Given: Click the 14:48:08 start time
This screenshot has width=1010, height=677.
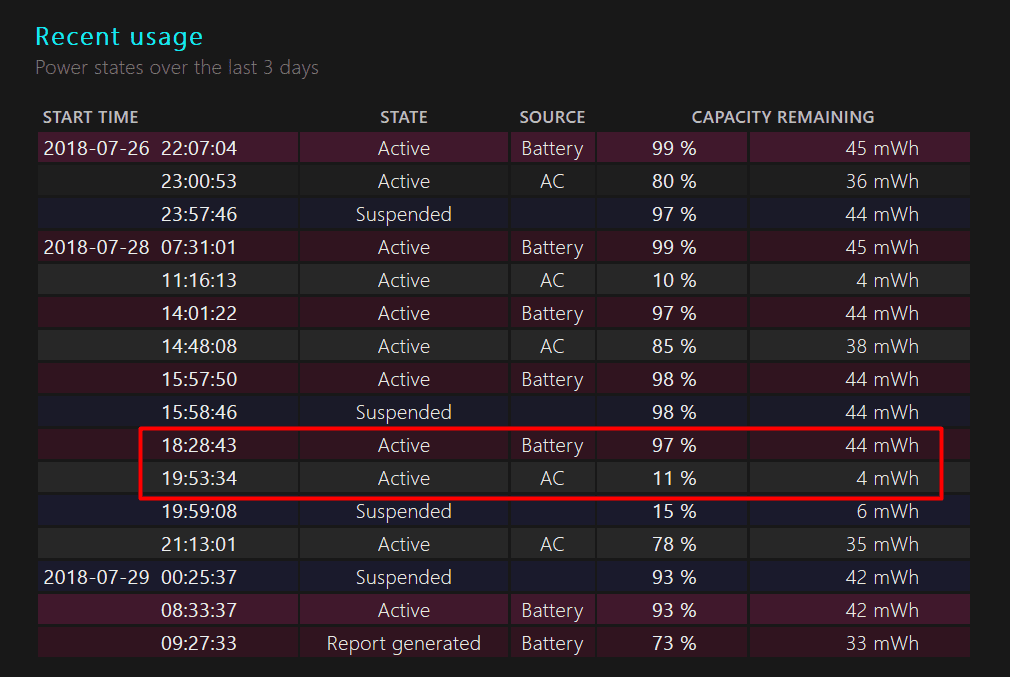Looking at the screenshot, I should point(198,346).
